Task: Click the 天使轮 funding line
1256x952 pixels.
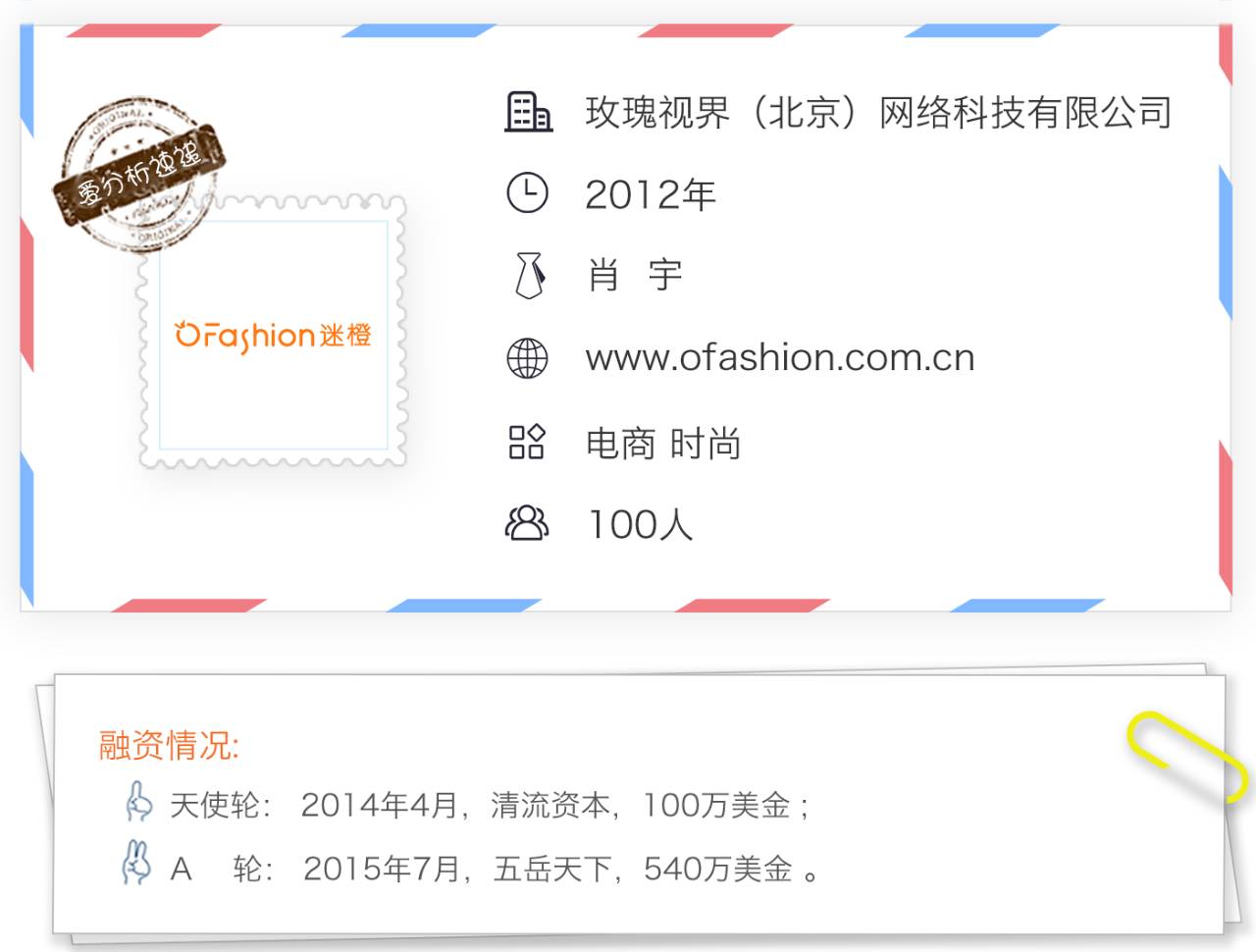Action: pyautogui.click(x=489, y=805)
